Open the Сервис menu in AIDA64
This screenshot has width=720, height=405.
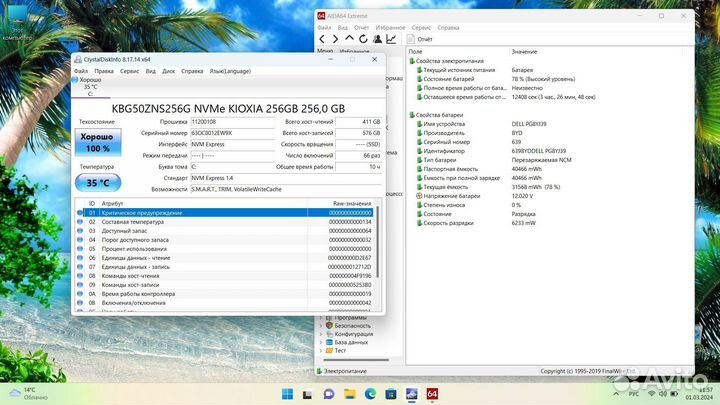tap(421, 28)
